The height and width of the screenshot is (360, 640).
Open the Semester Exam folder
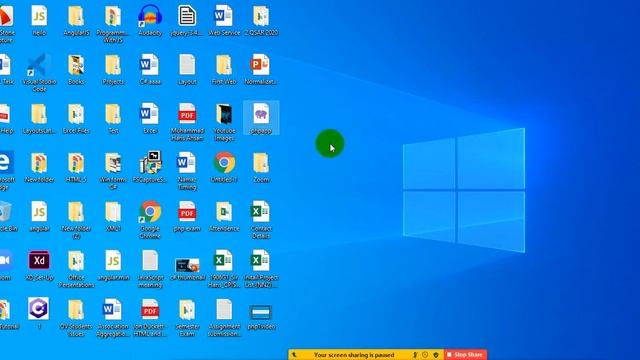tap(187, 318)
